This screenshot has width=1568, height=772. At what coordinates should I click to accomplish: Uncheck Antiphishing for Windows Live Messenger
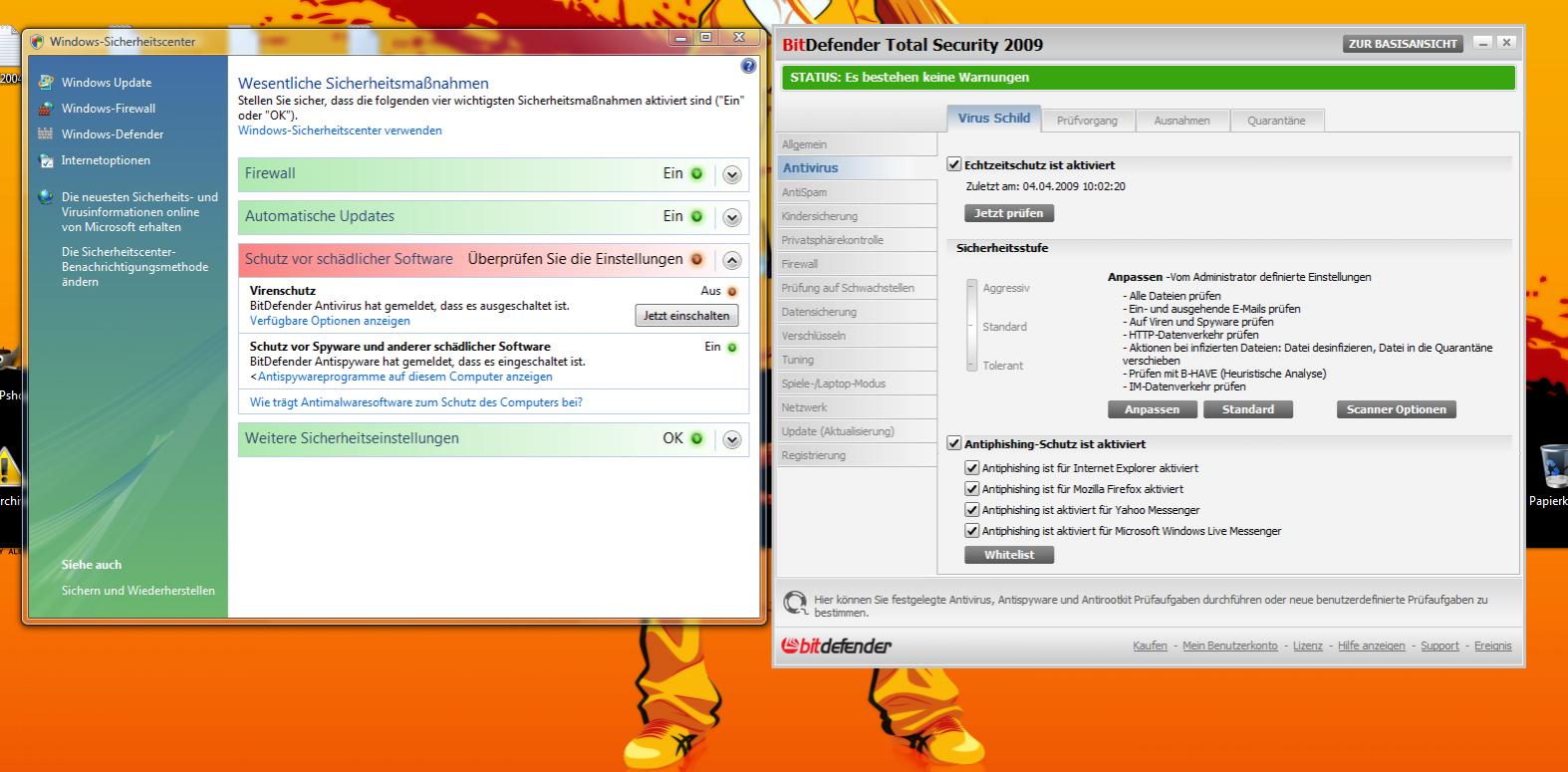(972, 531)
